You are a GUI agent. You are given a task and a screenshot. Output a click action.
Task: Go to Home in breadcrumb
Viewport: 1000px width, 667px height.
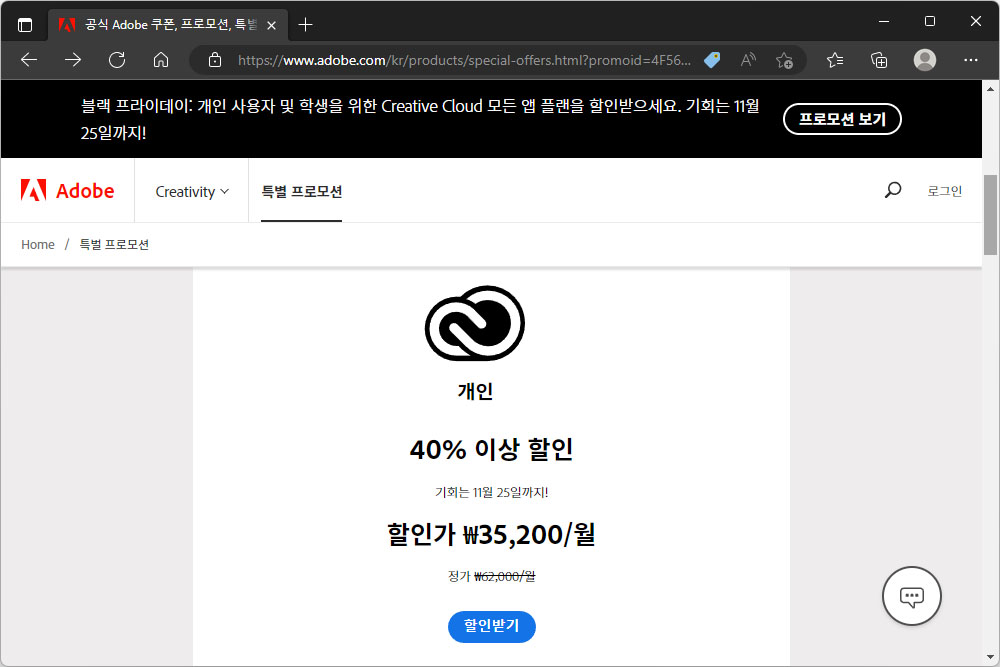pyautogui.click(x=38, y=244)
